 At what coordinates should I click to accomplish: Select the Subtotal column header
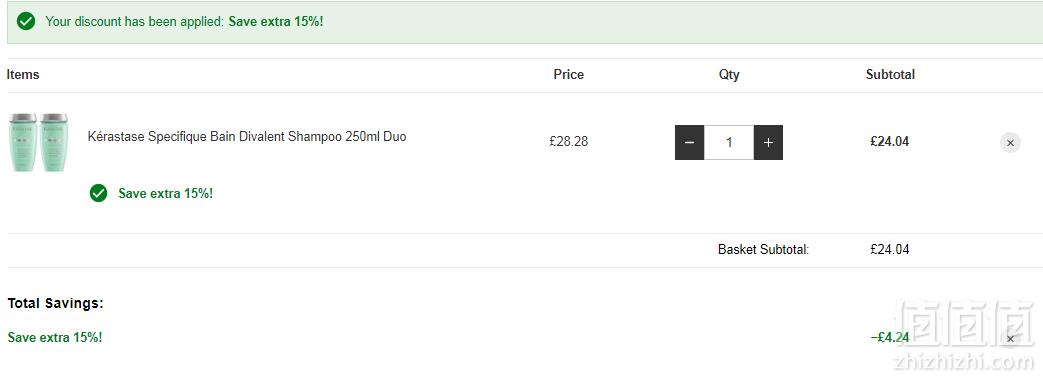890,74
